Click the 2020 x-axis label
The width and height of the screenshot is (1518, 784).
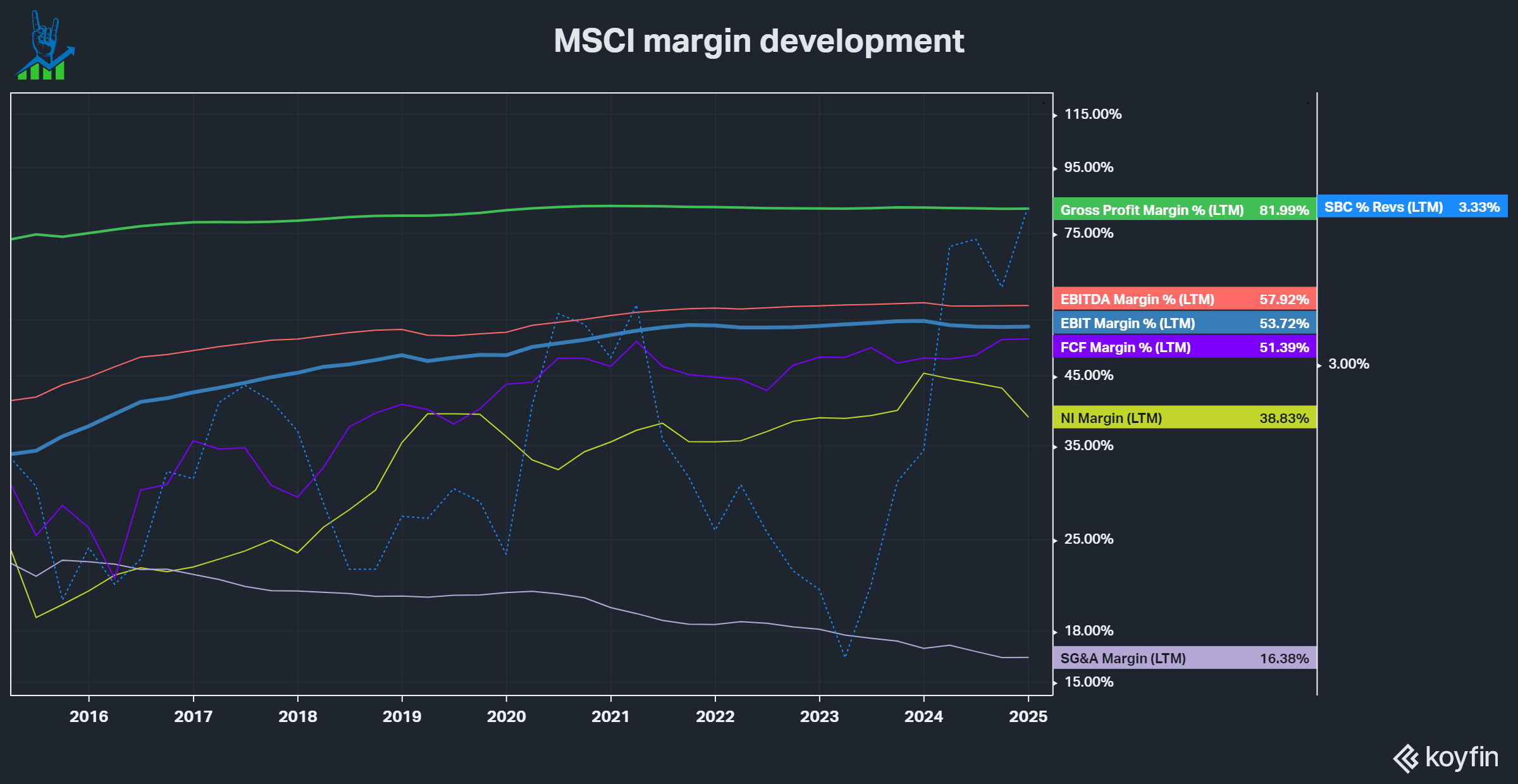pos(506,716)
